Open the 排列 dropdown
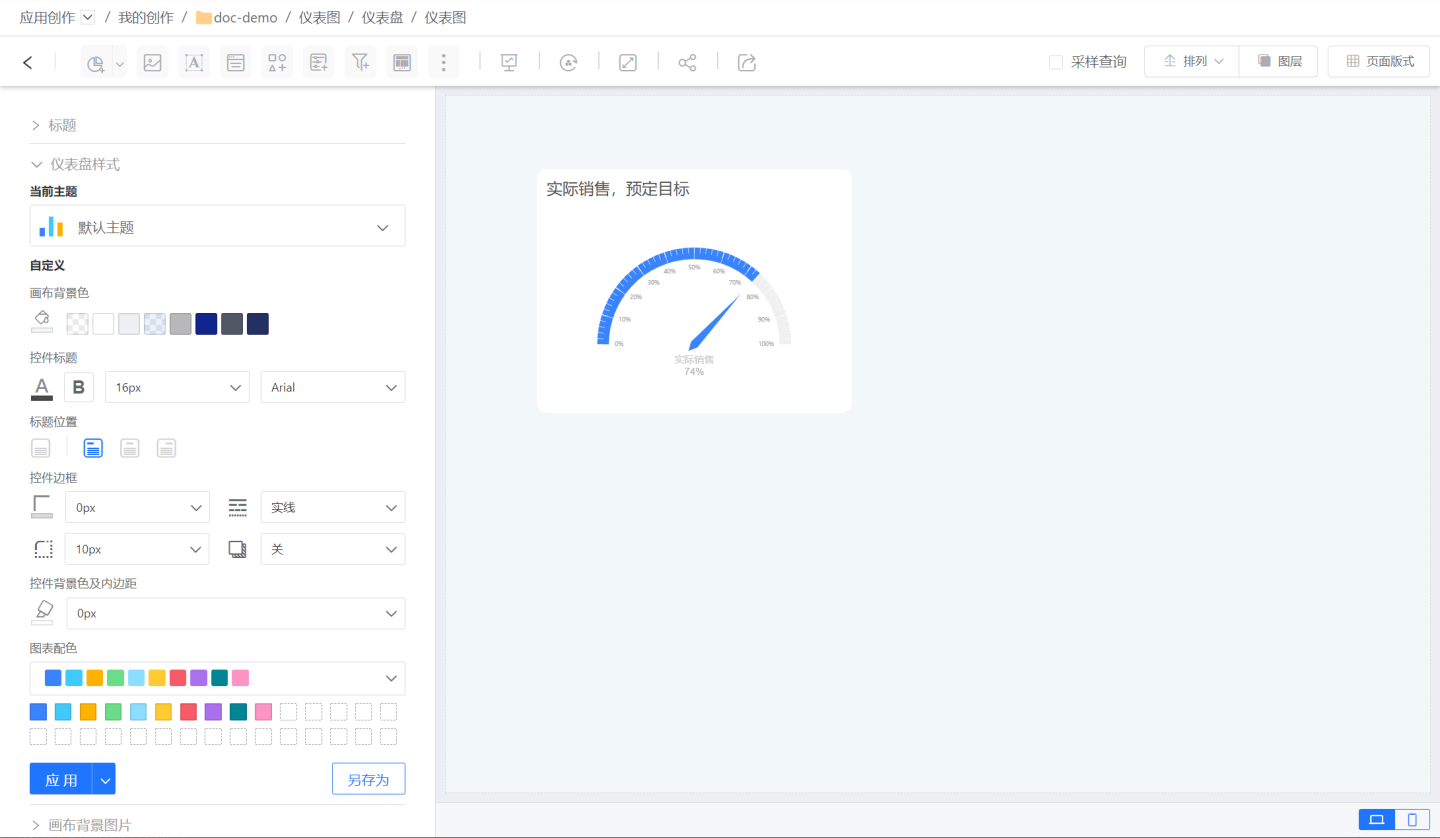The width and height of the screenshot is (1440, 838). (x=1192, y=62)
